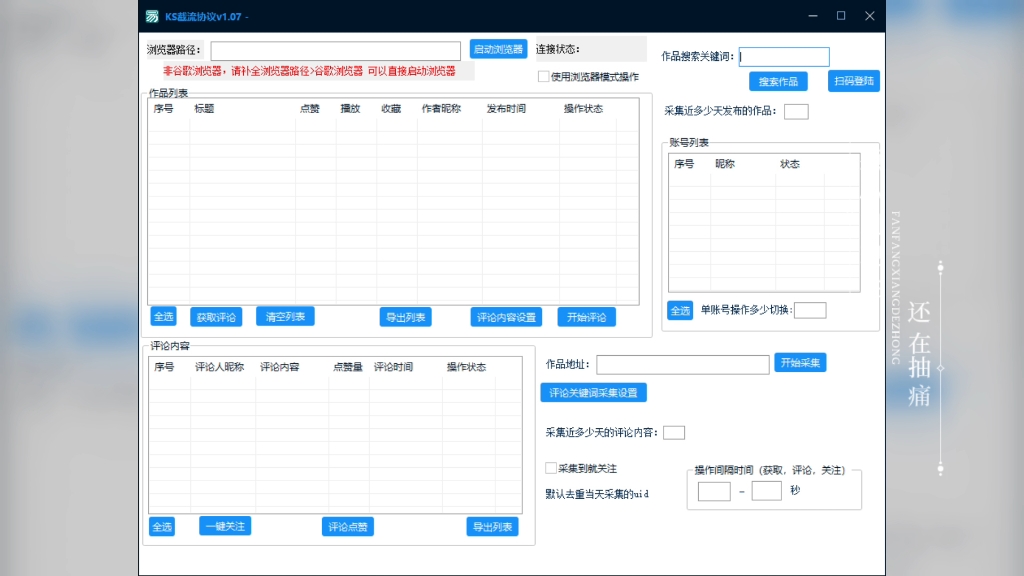Viewport: 1024px width, 576px height.
Task: Click 状态 header in 账号列表
Action: tap(790, 164)
